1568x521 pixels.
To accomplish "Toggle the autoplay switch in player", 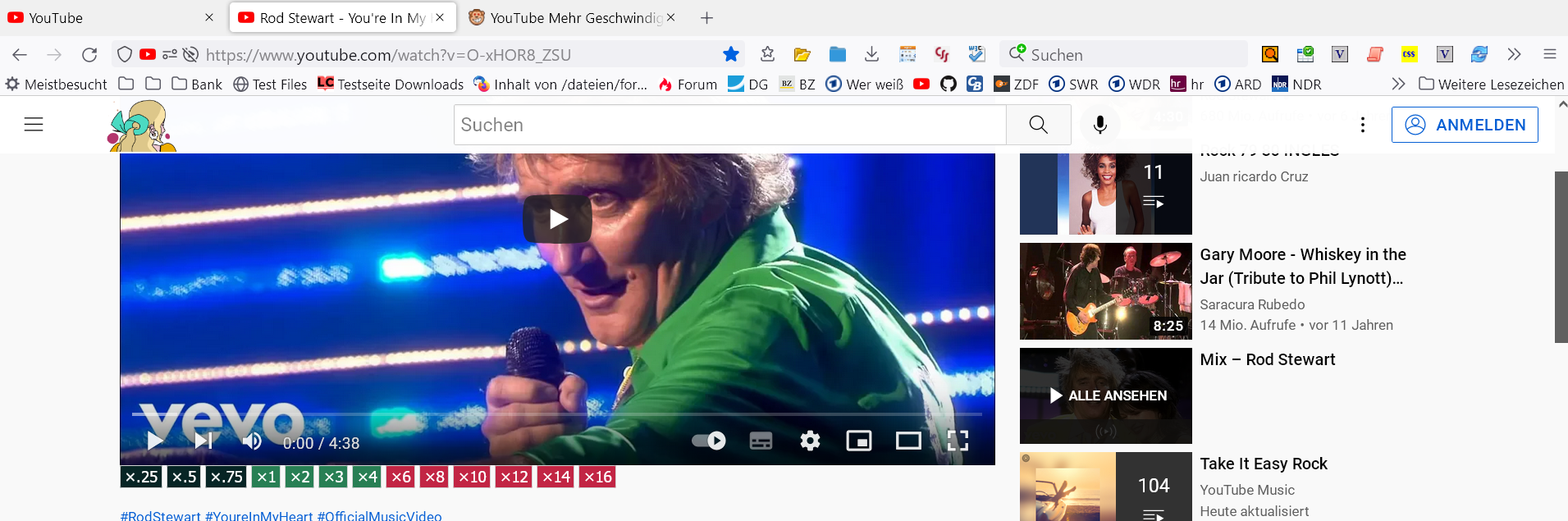I will click(x=709, y=441).
